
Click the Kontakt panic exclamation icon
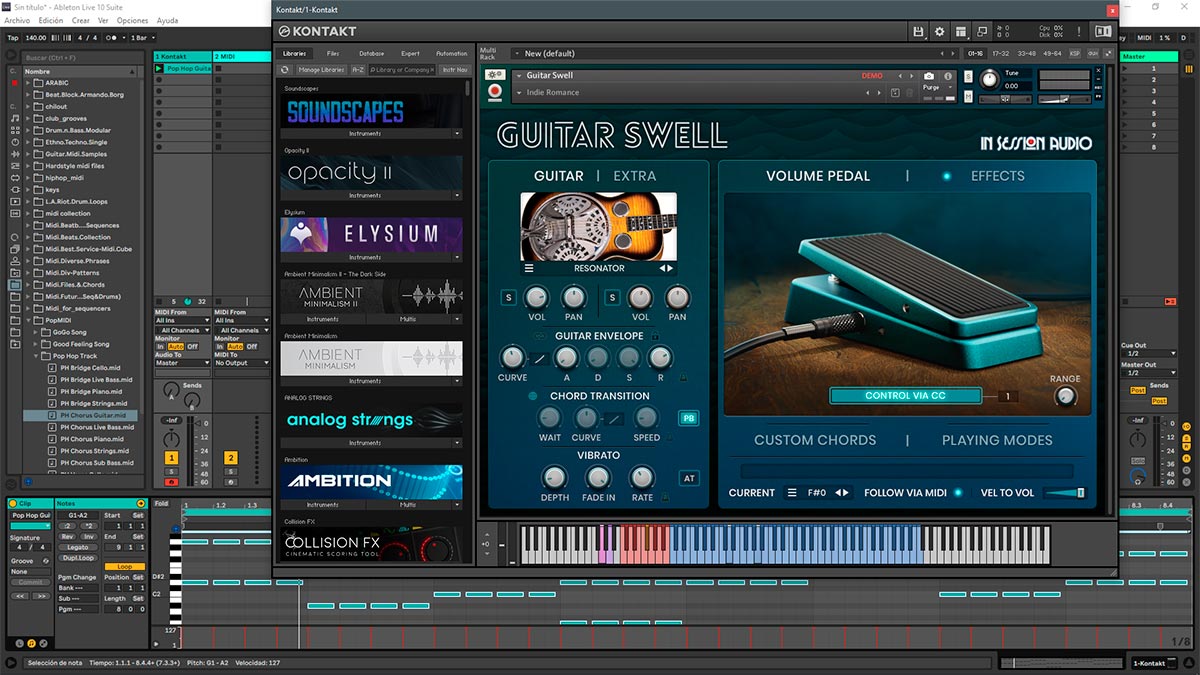pos(1078,32)
